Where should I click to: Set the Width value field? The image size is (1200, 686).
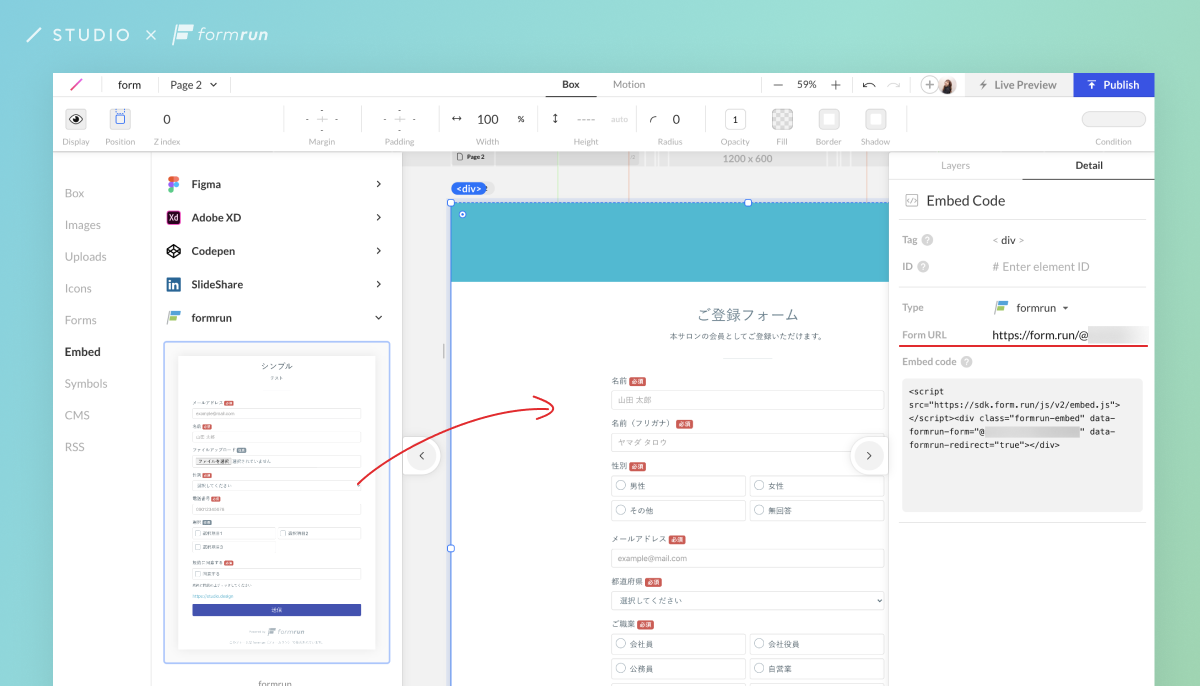(488, 119)
